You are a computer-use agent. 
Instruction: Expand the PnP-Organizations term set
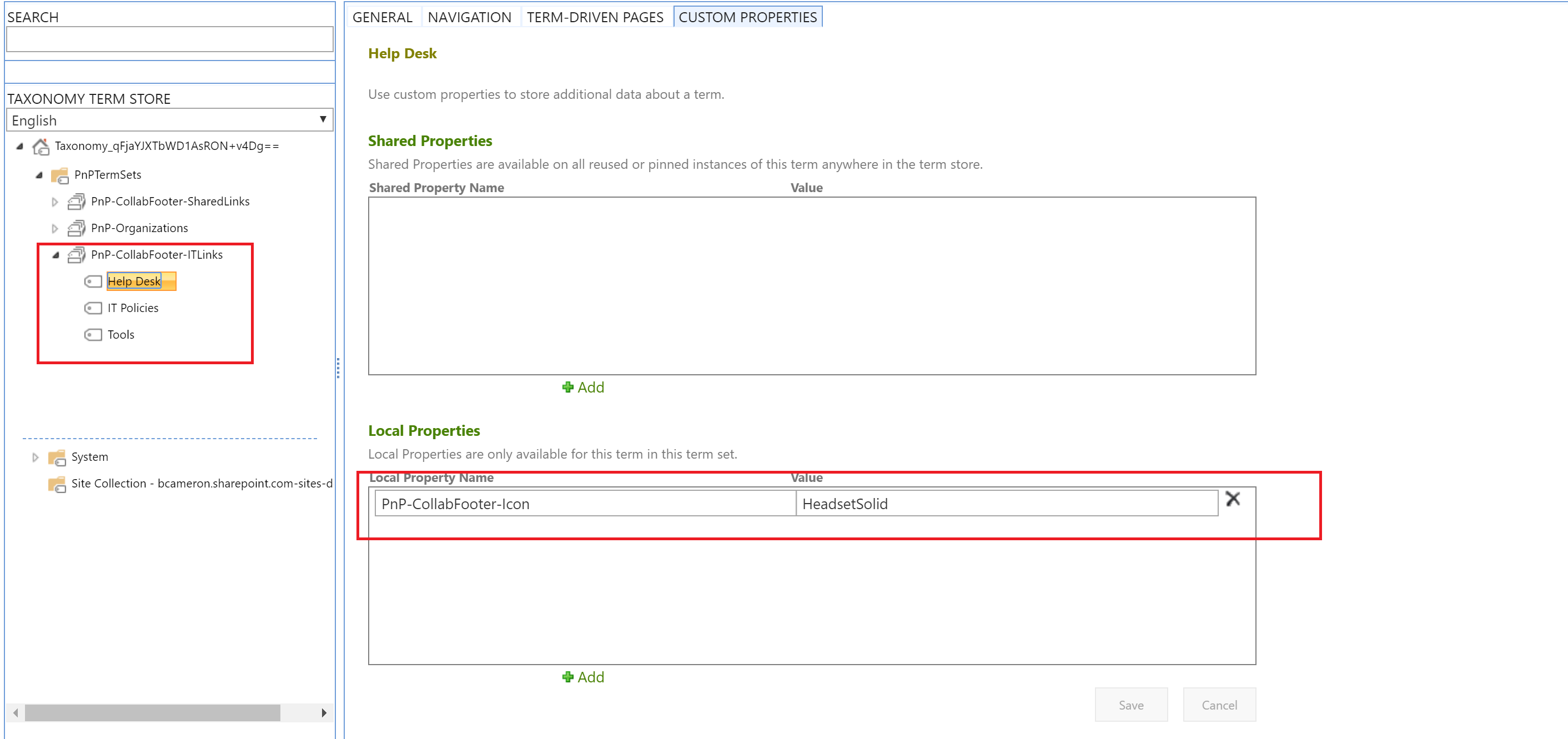[x=55, y=229]
